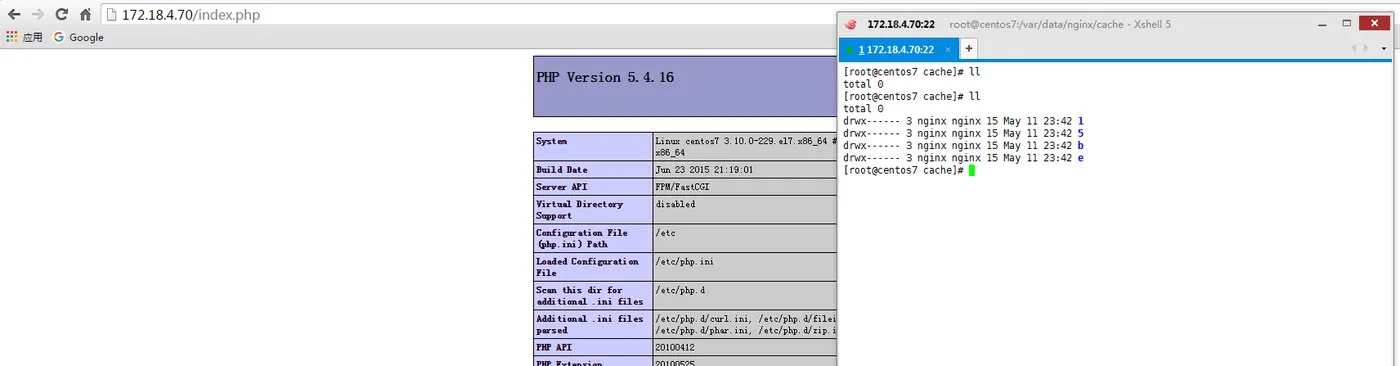The height and width of the screenshot is (366, 1400).
Task: Maximize the Xshell window
Action: point(1347,23)
